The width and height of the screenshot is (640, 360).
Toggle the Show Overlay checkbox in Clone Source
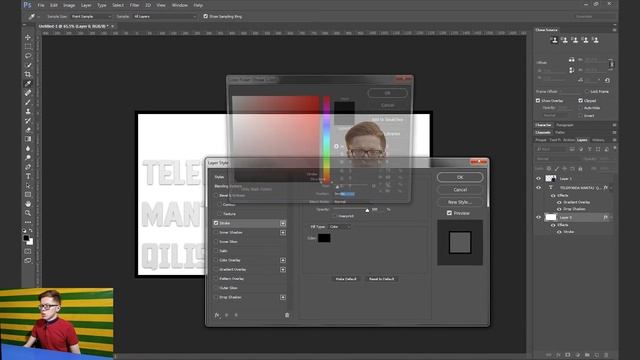coord(538,100)
